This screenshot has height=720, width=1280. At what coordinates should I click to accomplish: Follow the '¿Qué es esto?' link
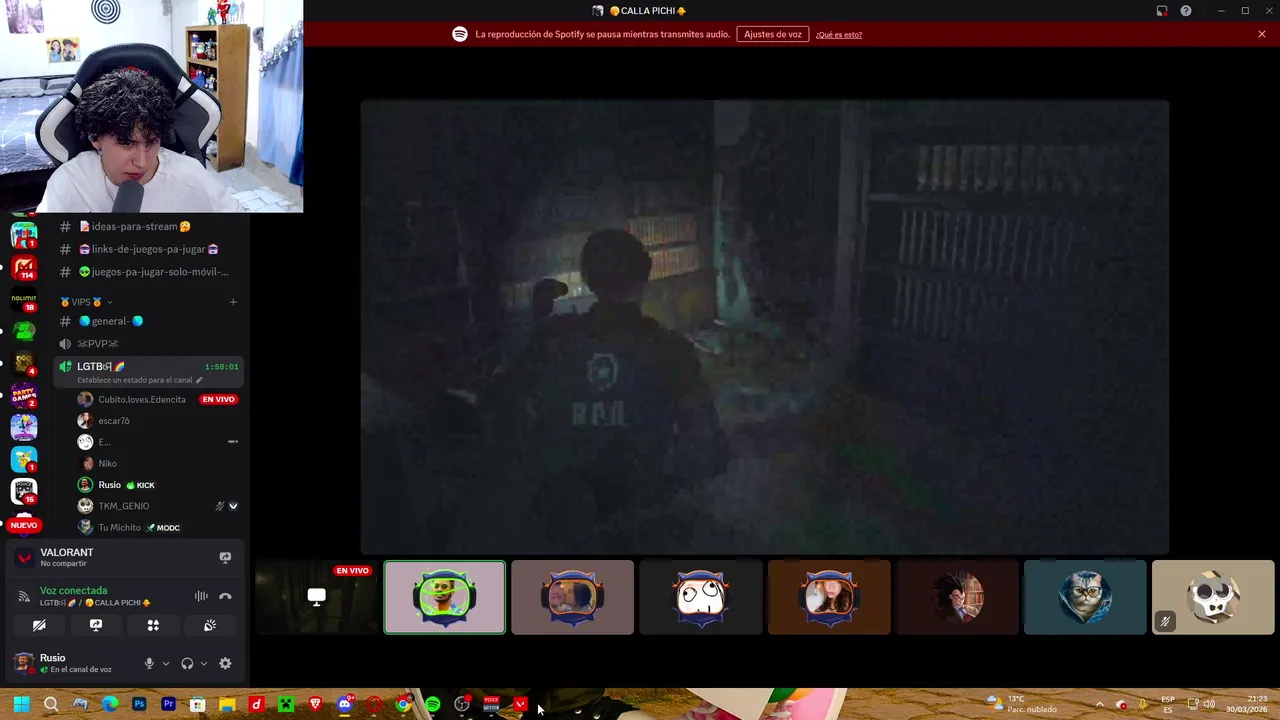(x=838, y=35)
